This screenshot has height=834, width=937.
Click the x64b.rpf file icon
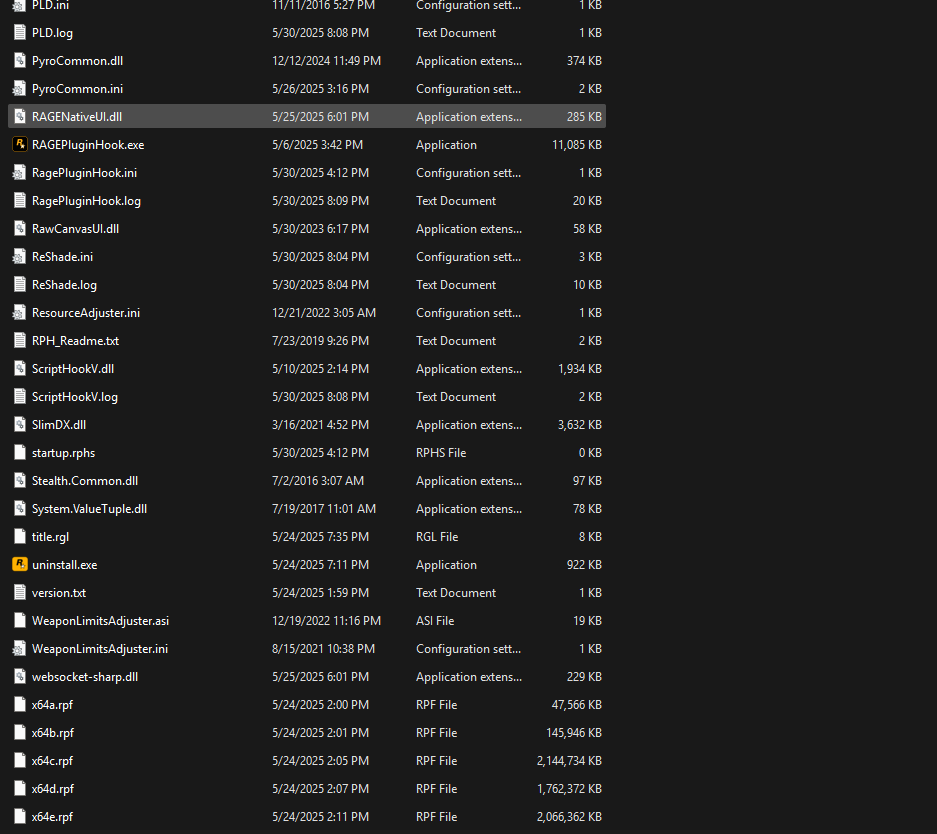[x=20, y=733]
